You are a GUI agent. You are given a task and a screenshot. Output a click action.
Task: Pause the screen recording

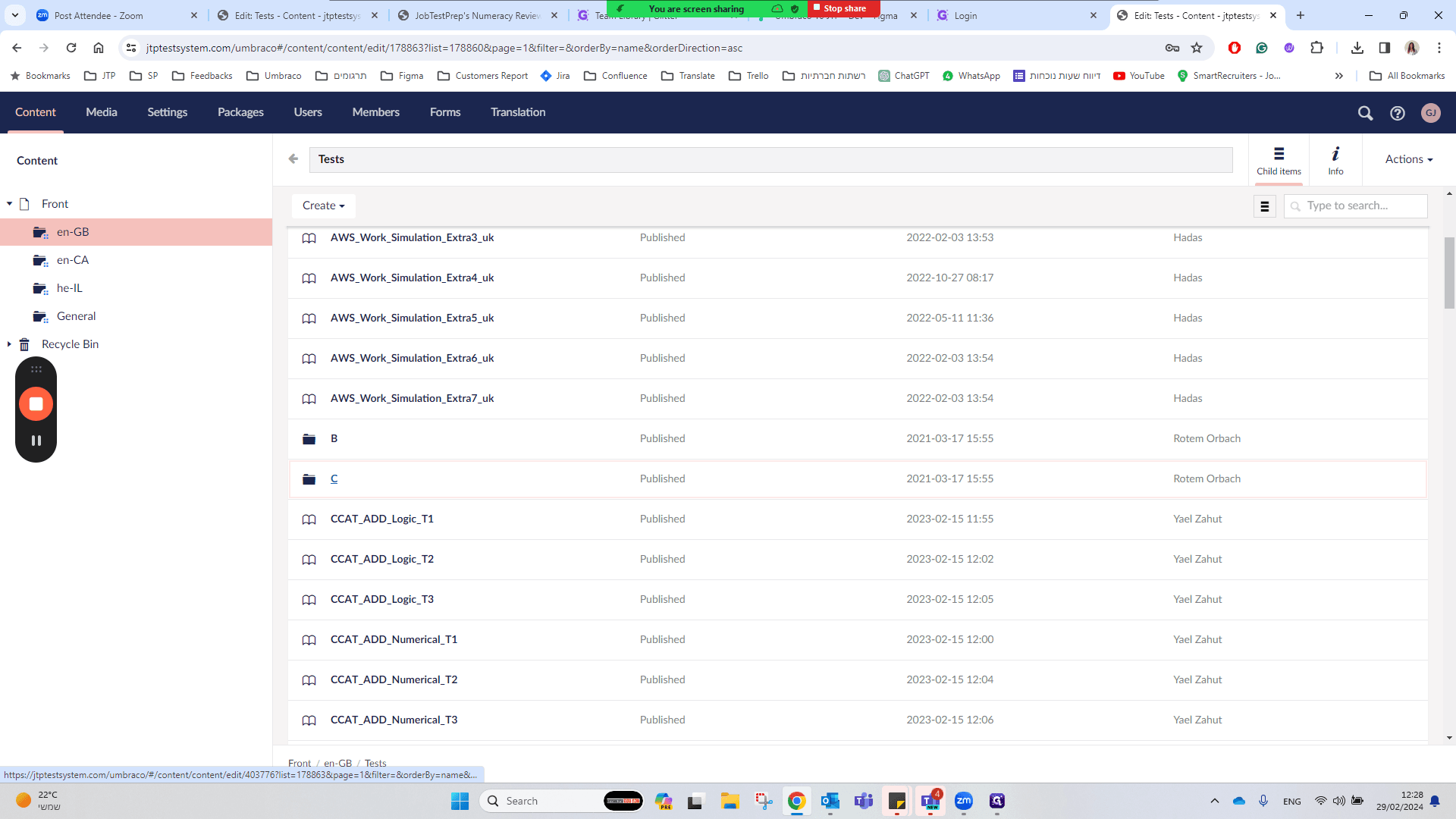[x=36, y=441]
